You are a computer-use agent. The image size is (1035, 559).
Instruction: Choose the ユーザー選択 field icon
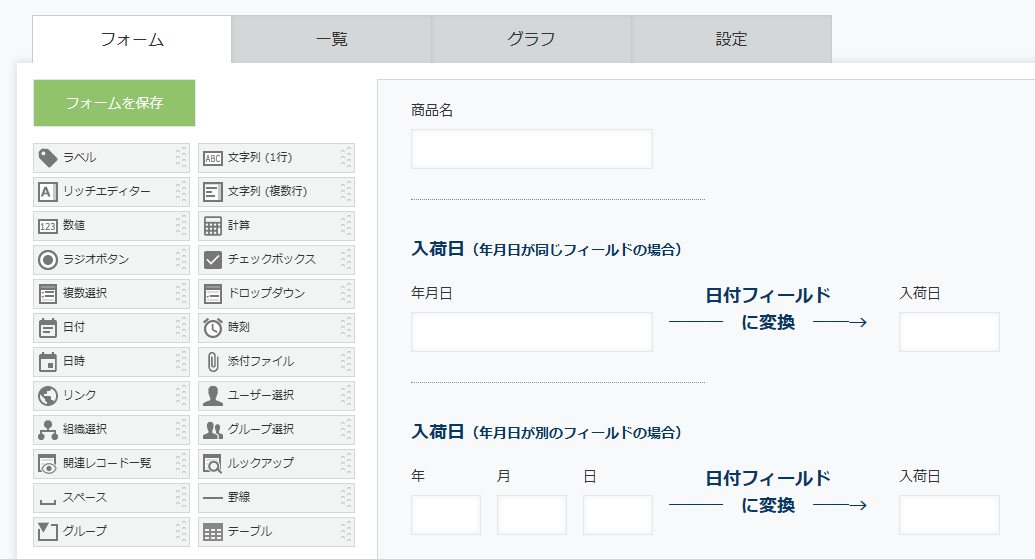coord(213,395)
